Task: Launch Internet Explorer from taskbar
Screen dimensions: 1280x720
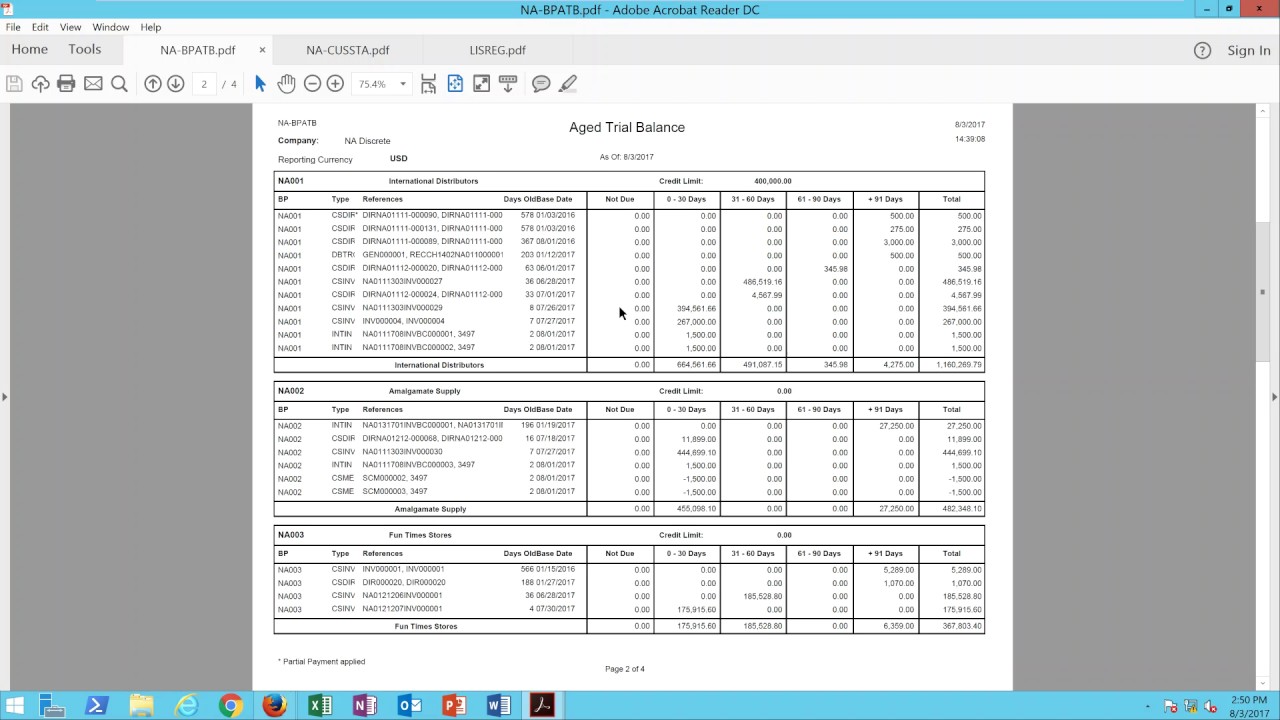Action: (186, 706)
